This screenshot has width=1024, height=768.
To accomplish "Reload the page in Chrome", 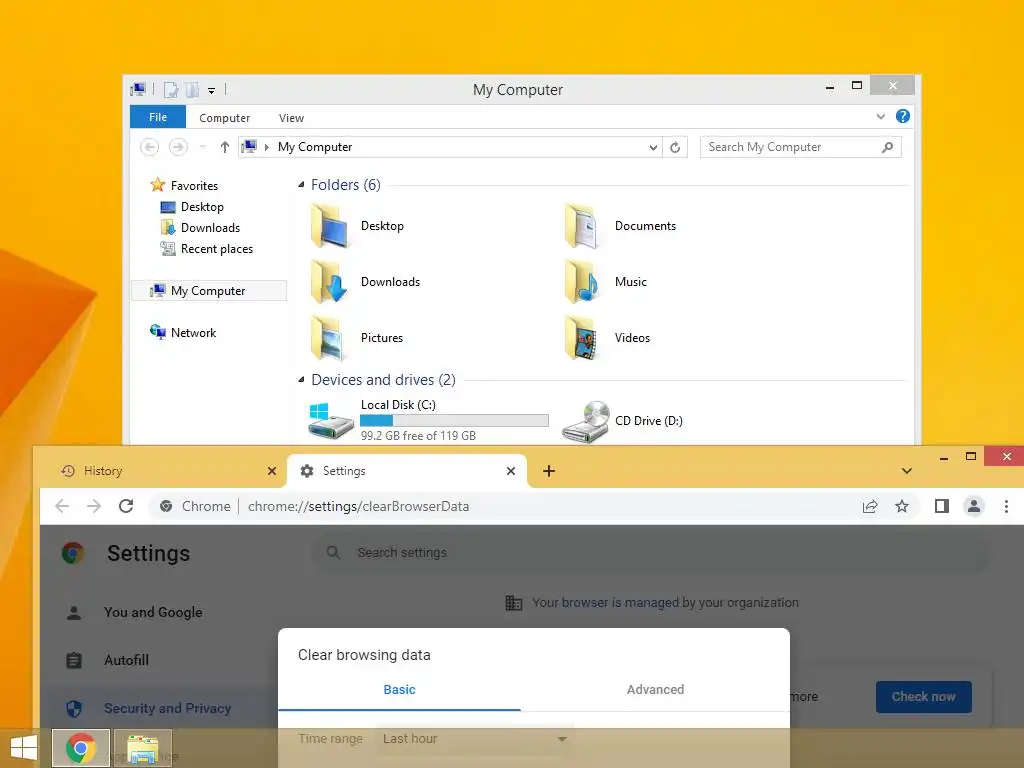I will [x=126, y=506].
